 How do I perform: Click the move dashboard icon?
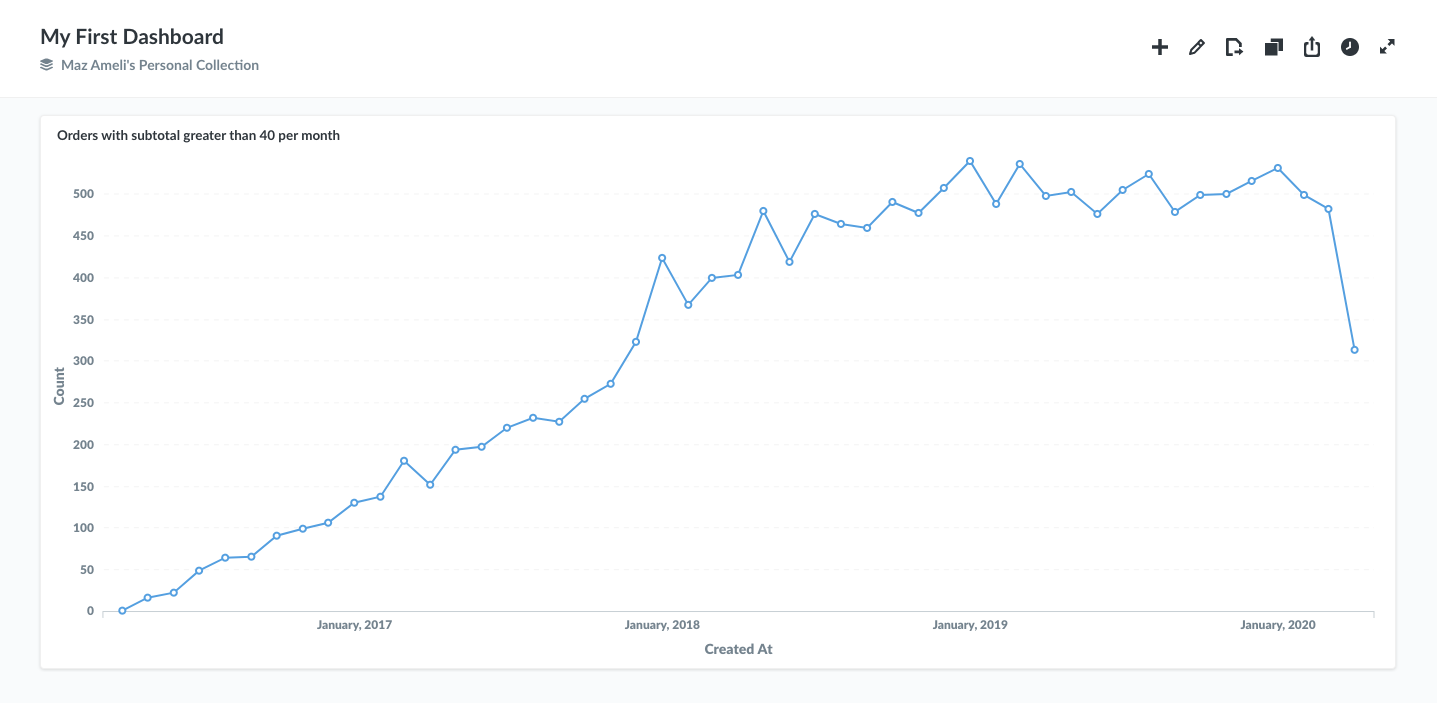click(x=1234, y=47)
